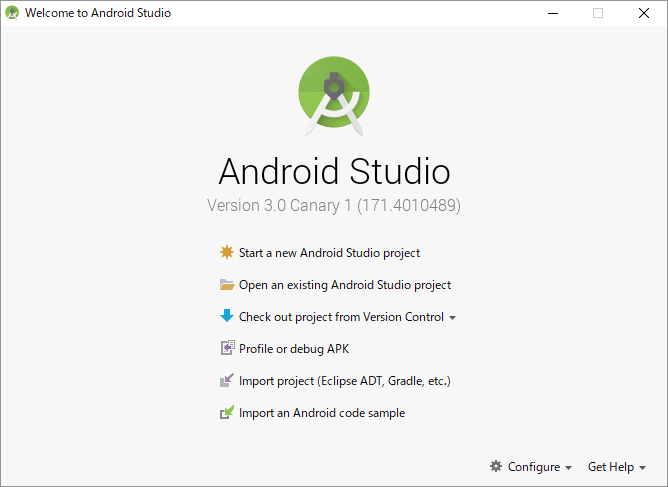Choose Import project (Eclipse ADT, Gradle, etc.)
The height and width of the screenshot is (487, 668).
pyautogui.click(x=344, y=381)
